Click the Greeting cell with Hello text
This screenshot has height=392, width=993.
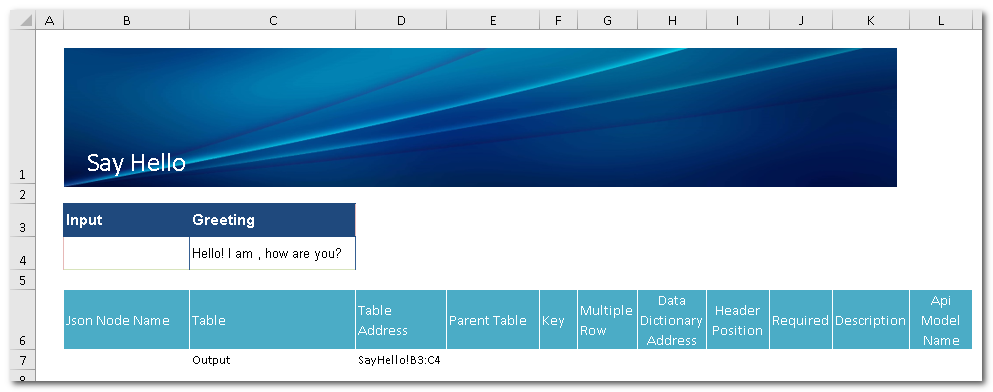[272, 253]
